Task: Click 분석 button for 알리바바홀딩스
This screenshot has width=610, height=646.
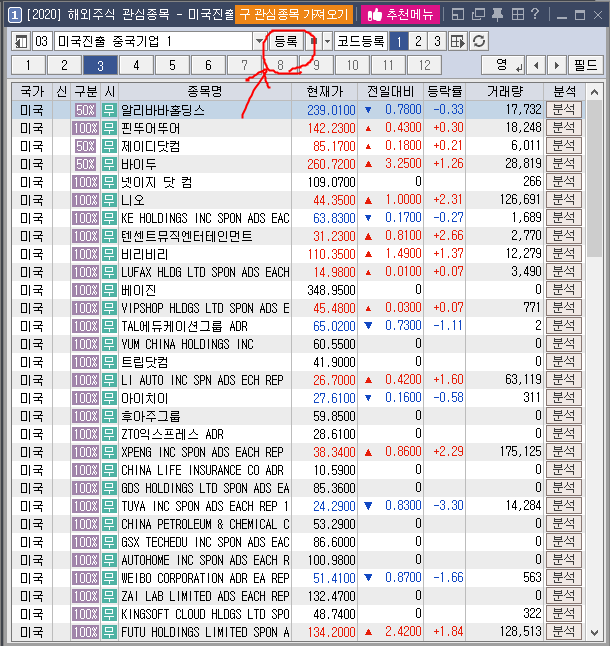Action: tap(563, 110)
